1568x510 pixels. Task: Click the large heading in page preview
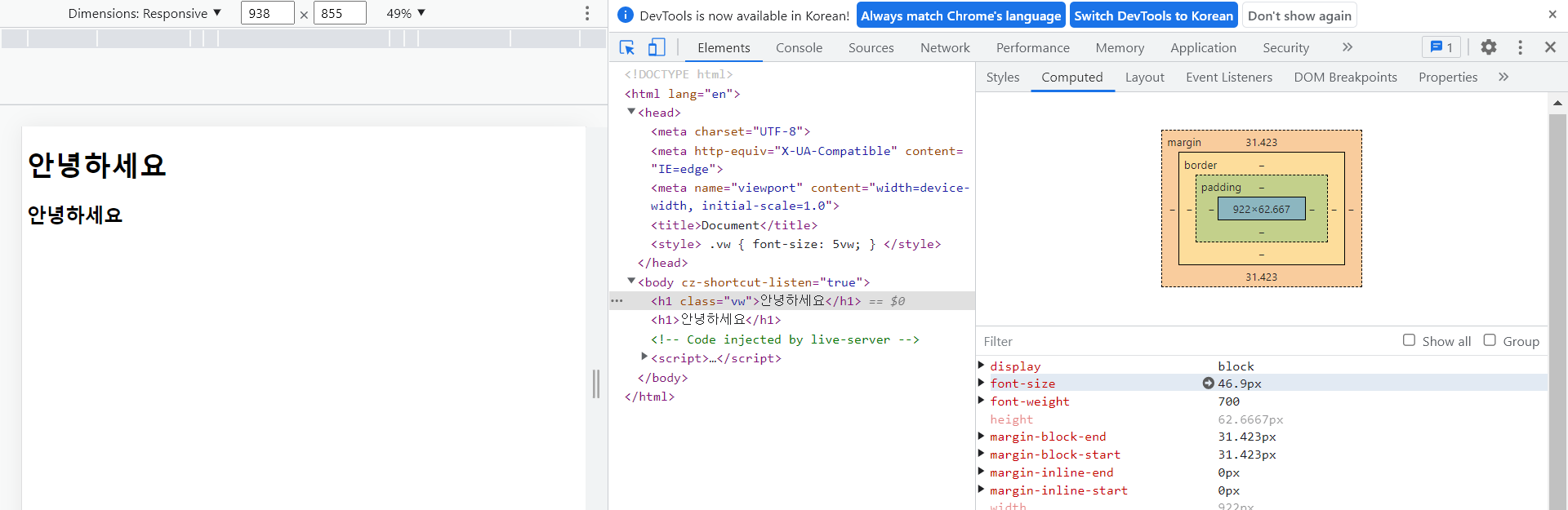click(97, 165)
